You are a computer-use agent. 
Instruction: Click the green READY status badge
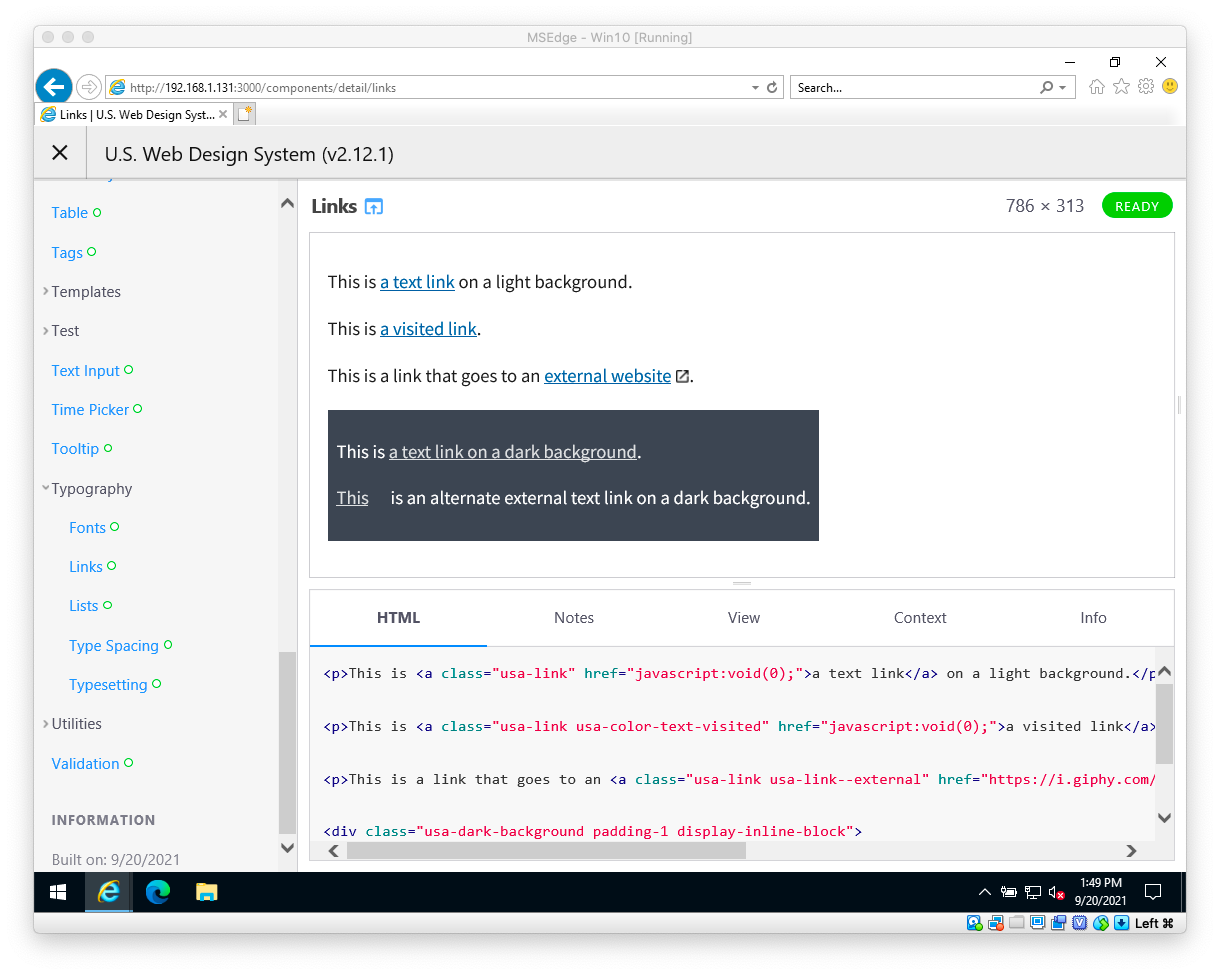click(x=1137, y=206)
